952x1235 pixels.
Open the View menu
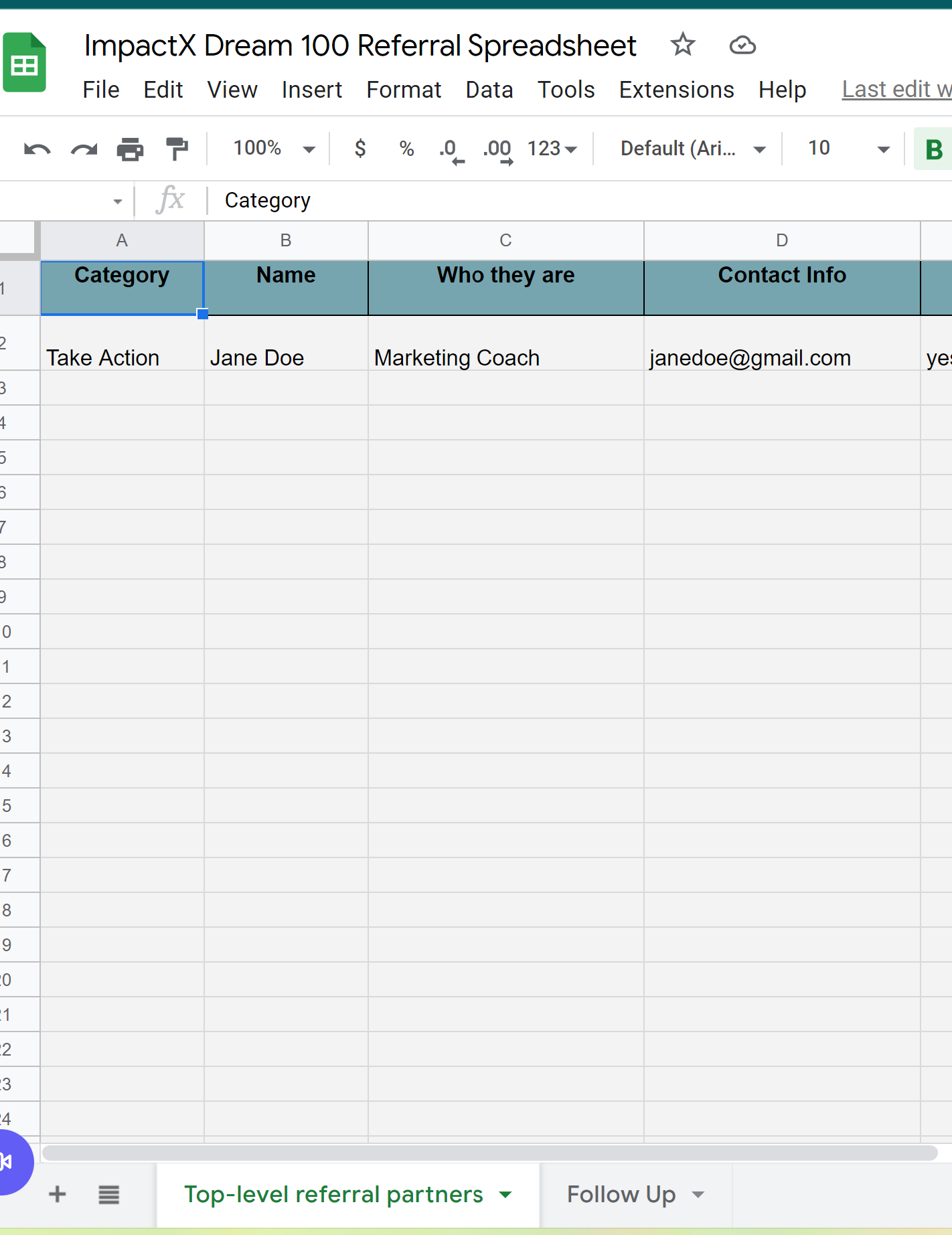[232, 90]
